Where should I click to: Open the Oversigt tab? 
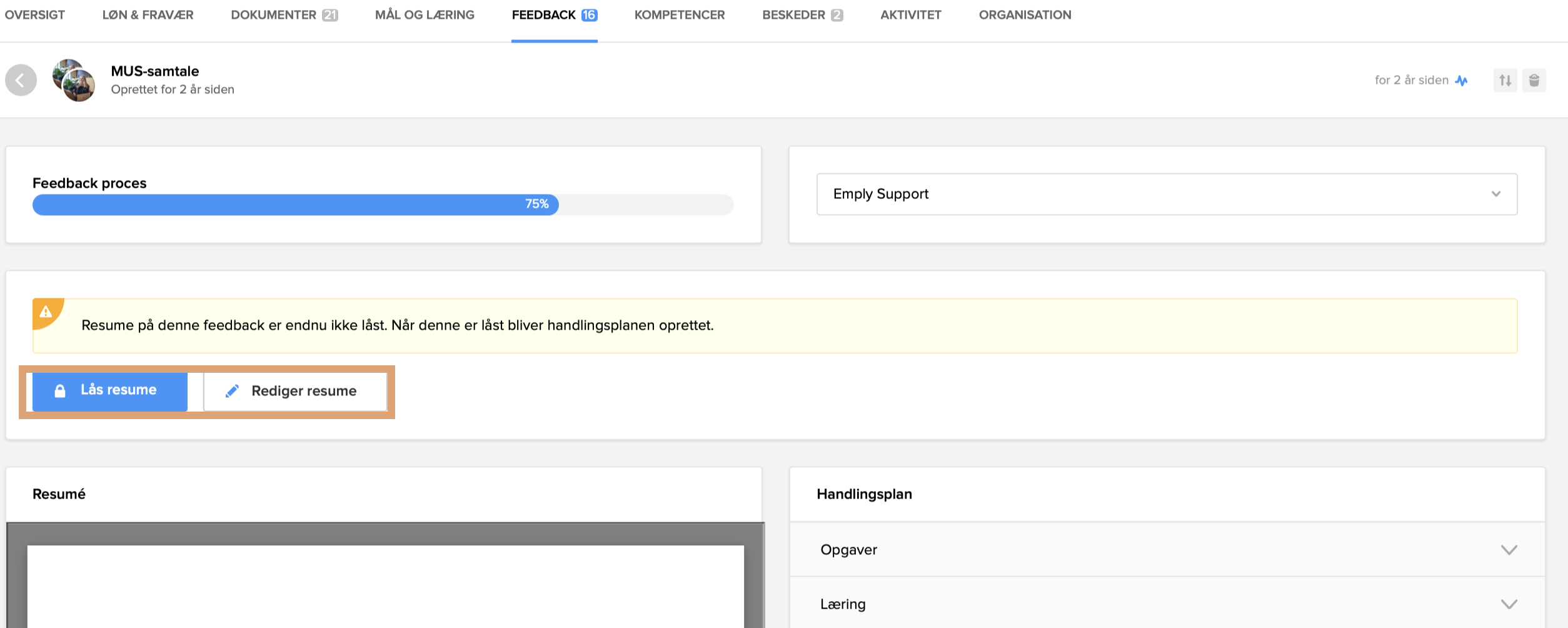[x=35, y=15]
